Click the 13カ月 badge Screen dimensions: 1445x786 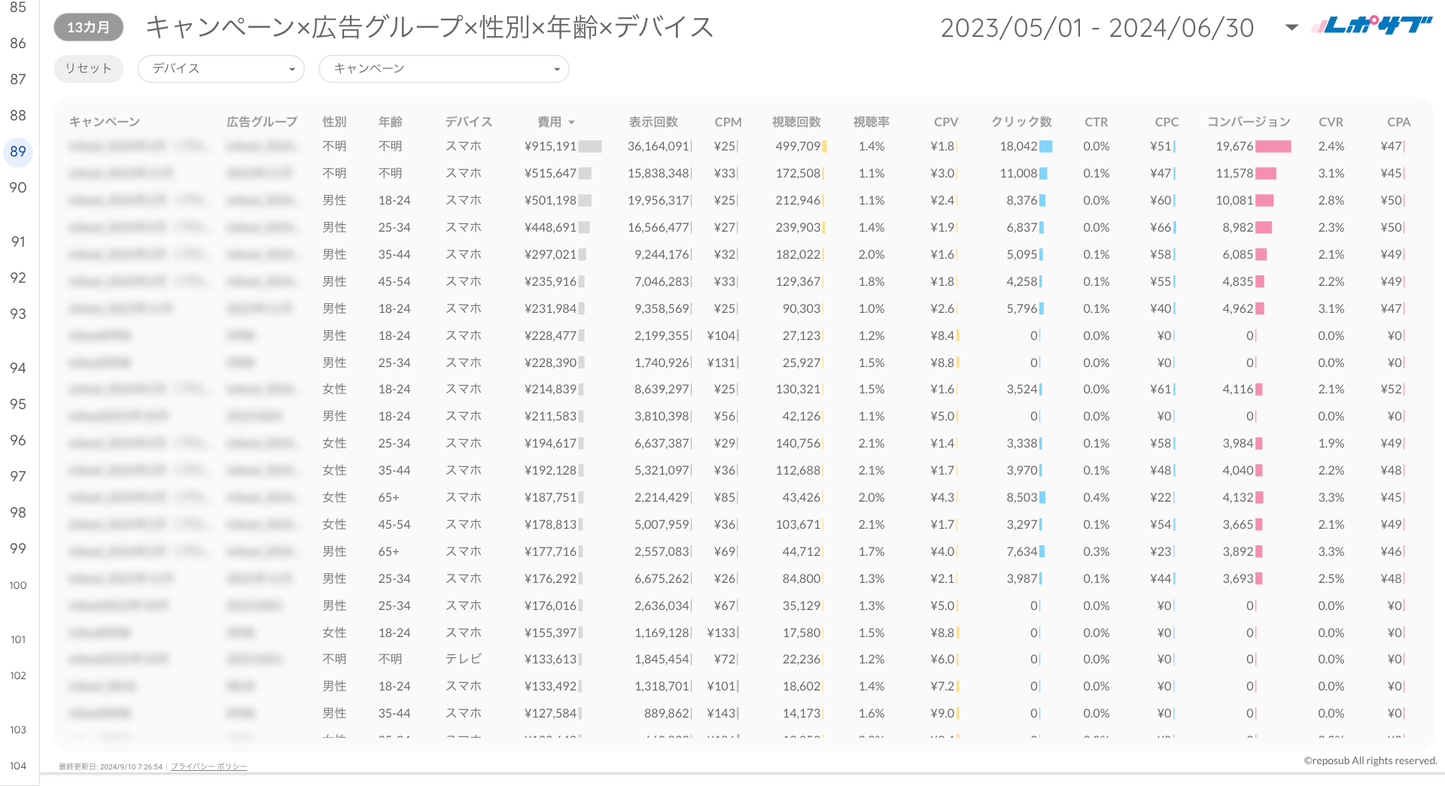[x=89, y=27]
